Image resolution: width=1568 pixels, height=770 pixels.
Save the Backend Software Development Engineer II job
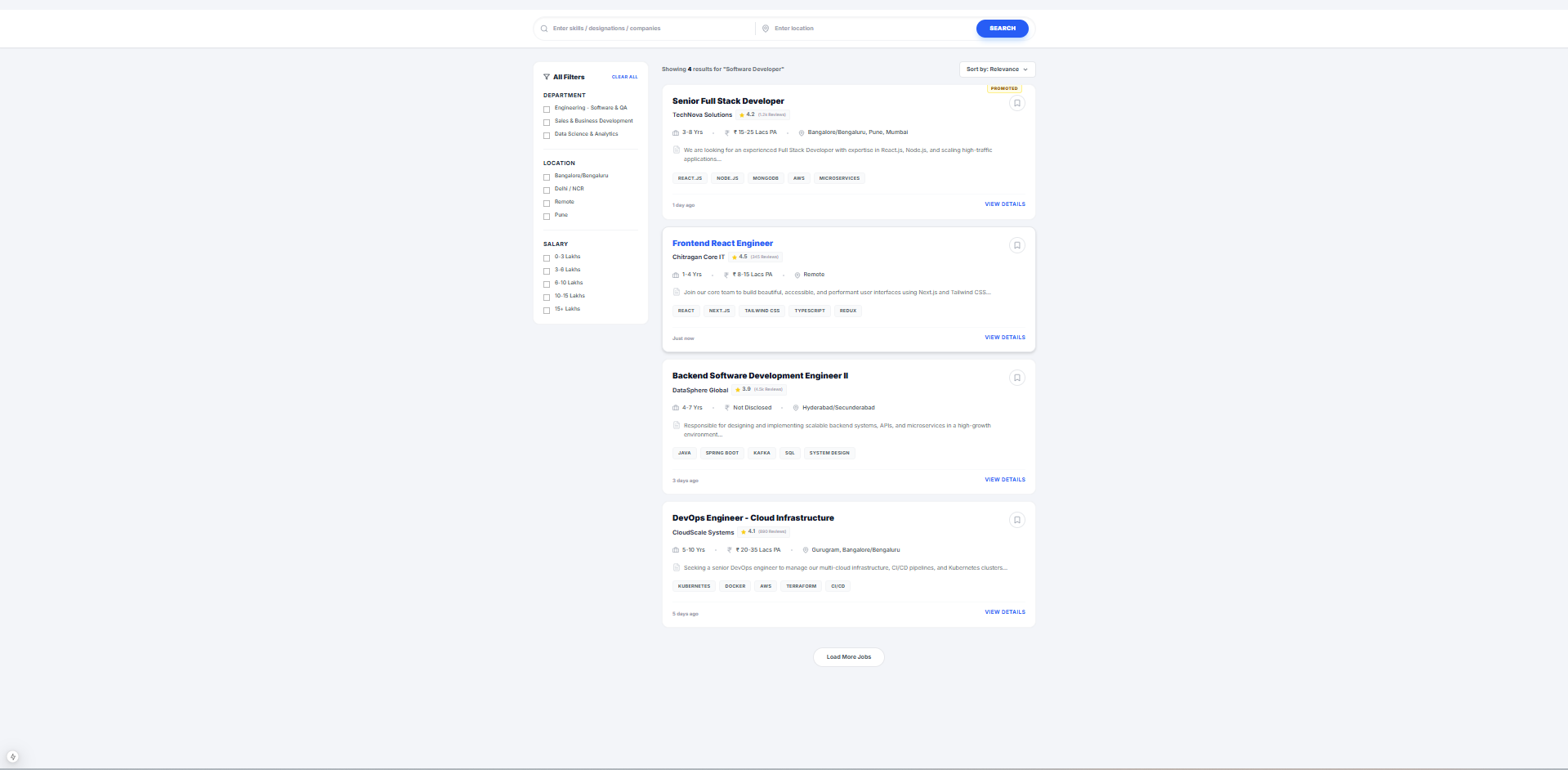tap(1016, 378)
